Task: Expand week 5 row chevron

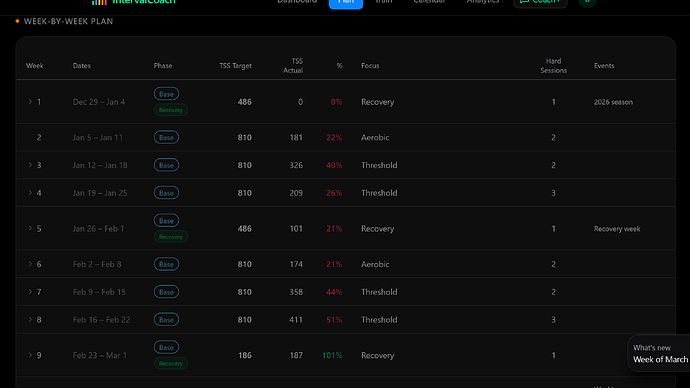Action: (x=30, y=228)
